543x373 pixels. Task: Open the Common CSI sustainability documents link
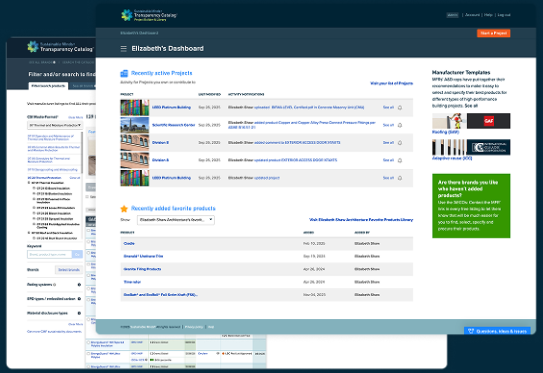click(x=55, y=331)
